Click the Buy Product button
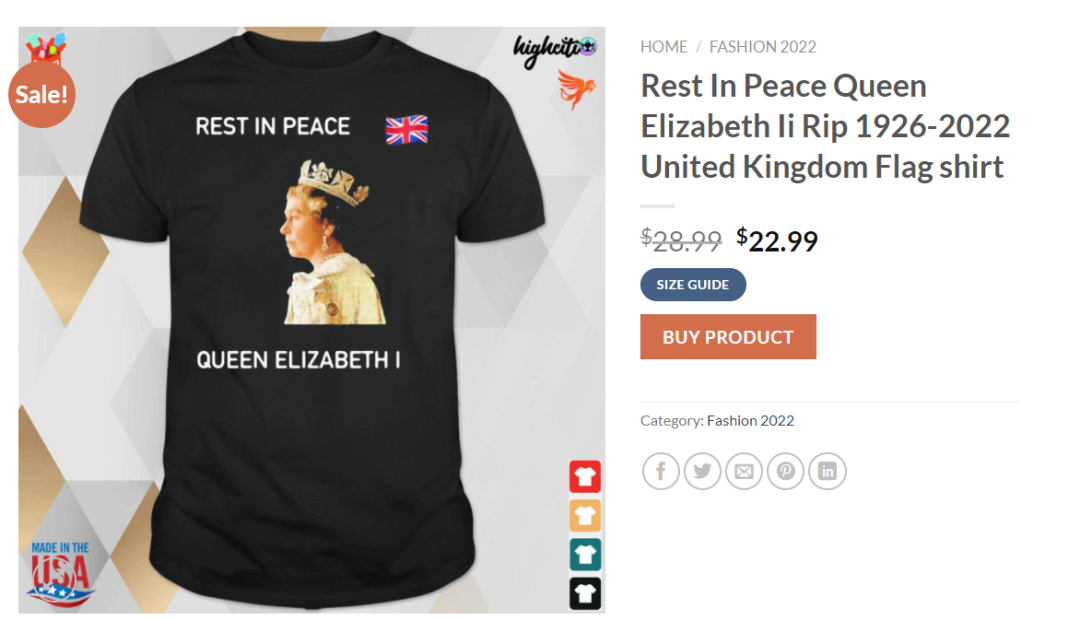Image resolution: width=1080 pixels, height=620 pixels. [728, 337]
